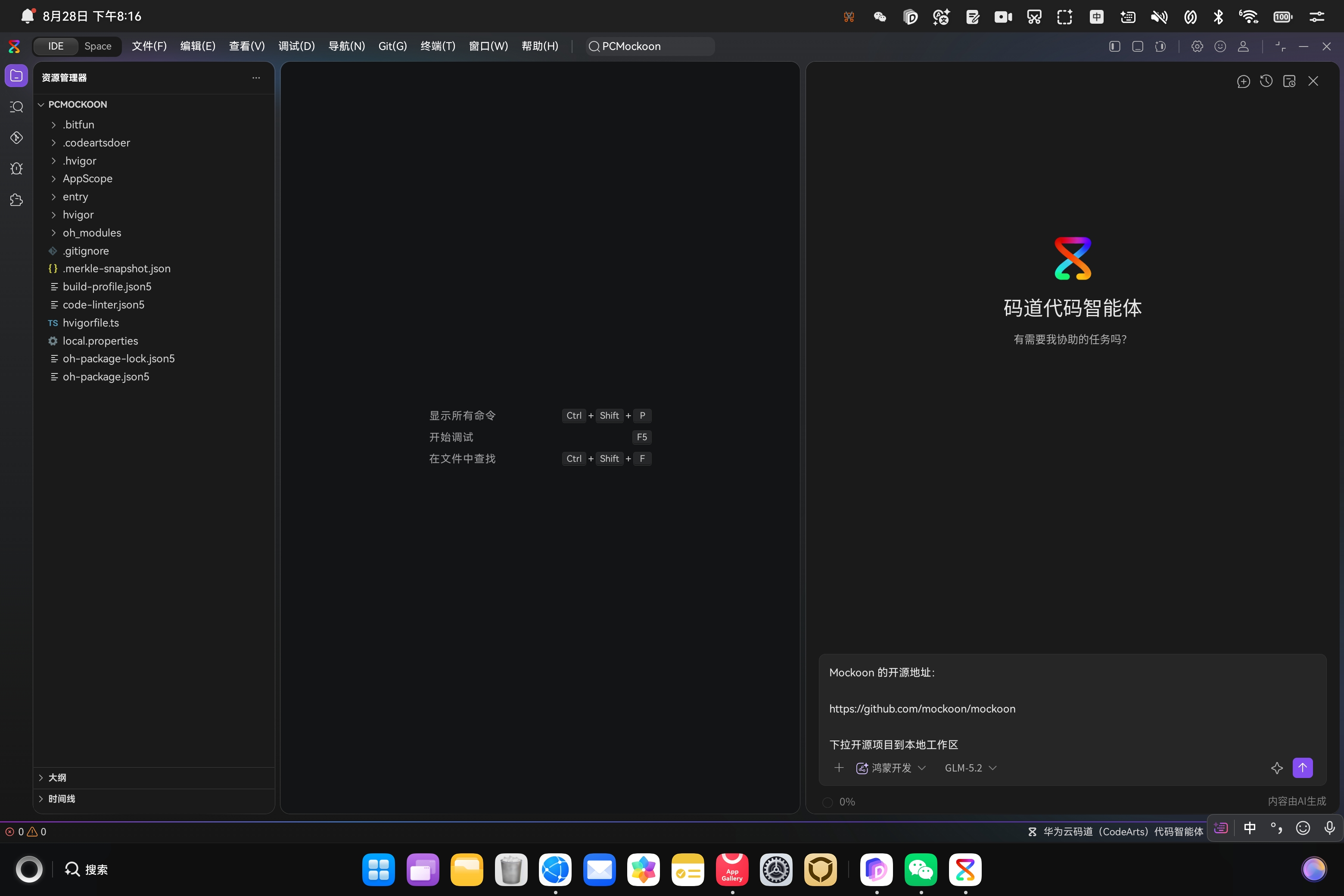Screen dimensions: 1344x896
Task: Close the agent chat panel
Action: (1313, 81)
